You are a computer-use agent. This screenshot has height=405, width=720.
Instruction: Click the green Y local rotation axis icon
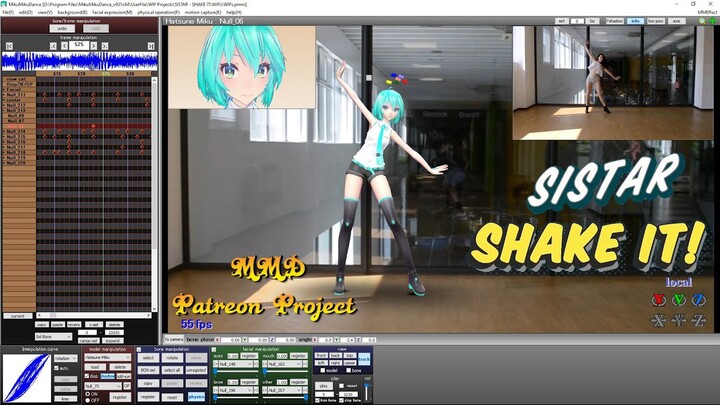coord(679,300)
